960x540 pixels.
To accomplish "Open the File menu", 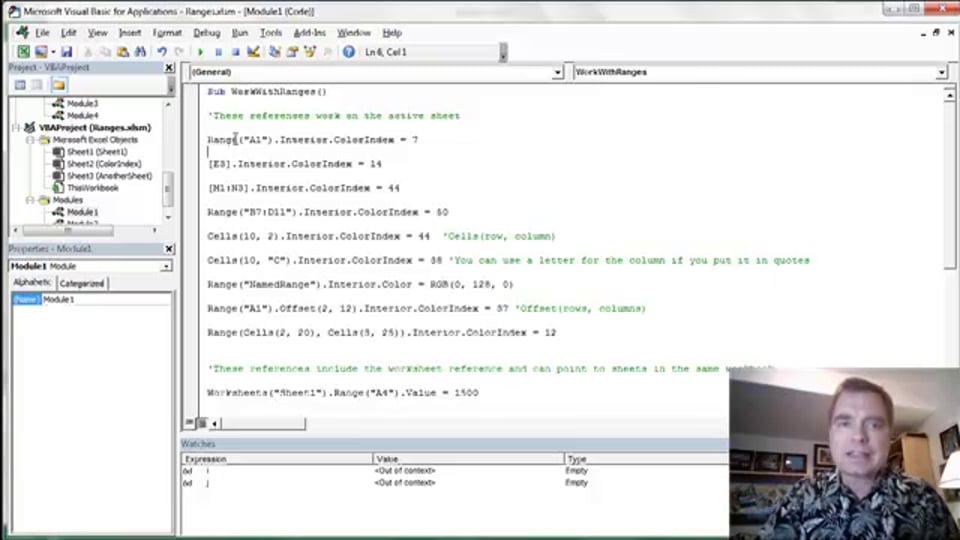I will (x=42, y=33).
